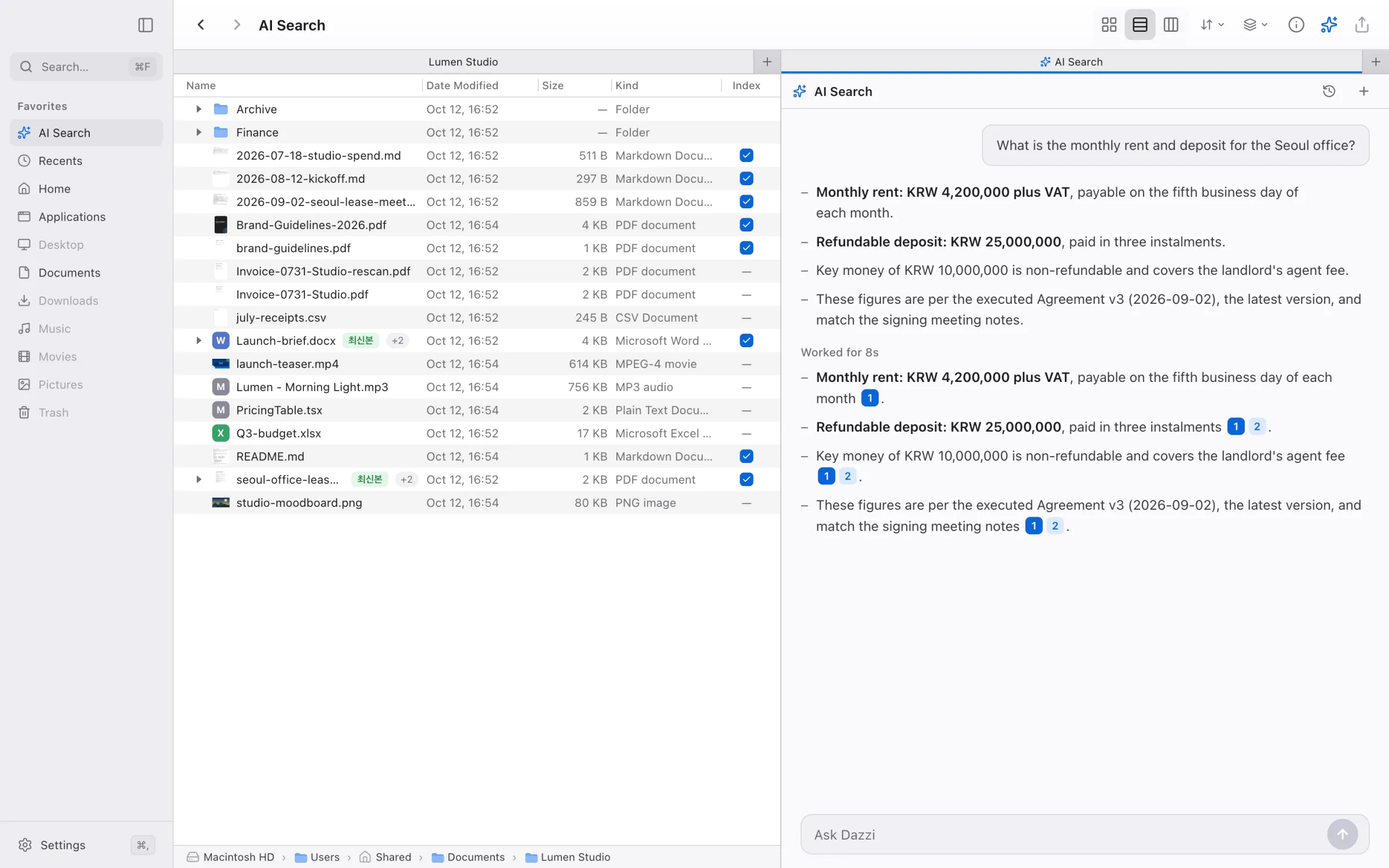Screen dimensions: 1389x868
Task: Switch to column view
Action: pyautogui.click(x=1171, y=25)
